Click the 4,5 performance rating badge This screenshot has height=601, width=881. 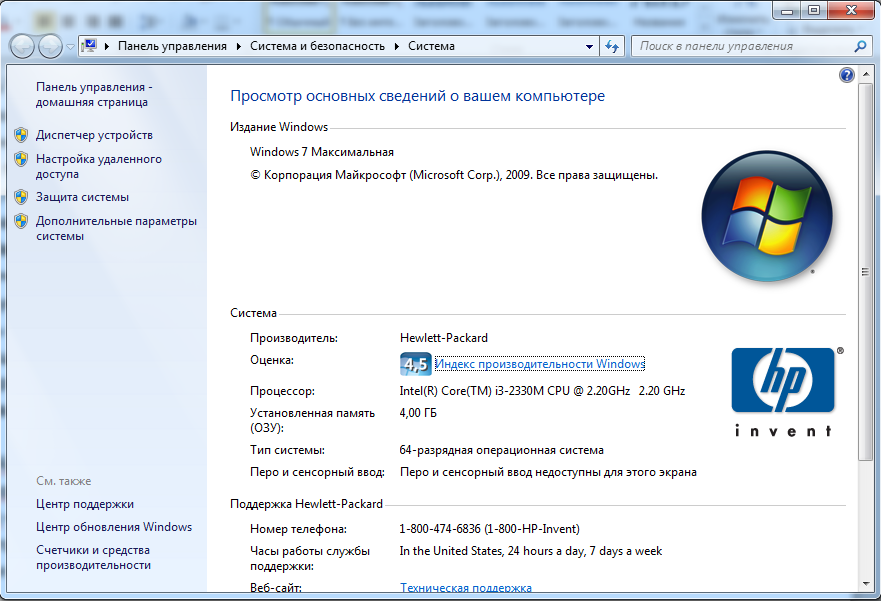pos(415,364)
